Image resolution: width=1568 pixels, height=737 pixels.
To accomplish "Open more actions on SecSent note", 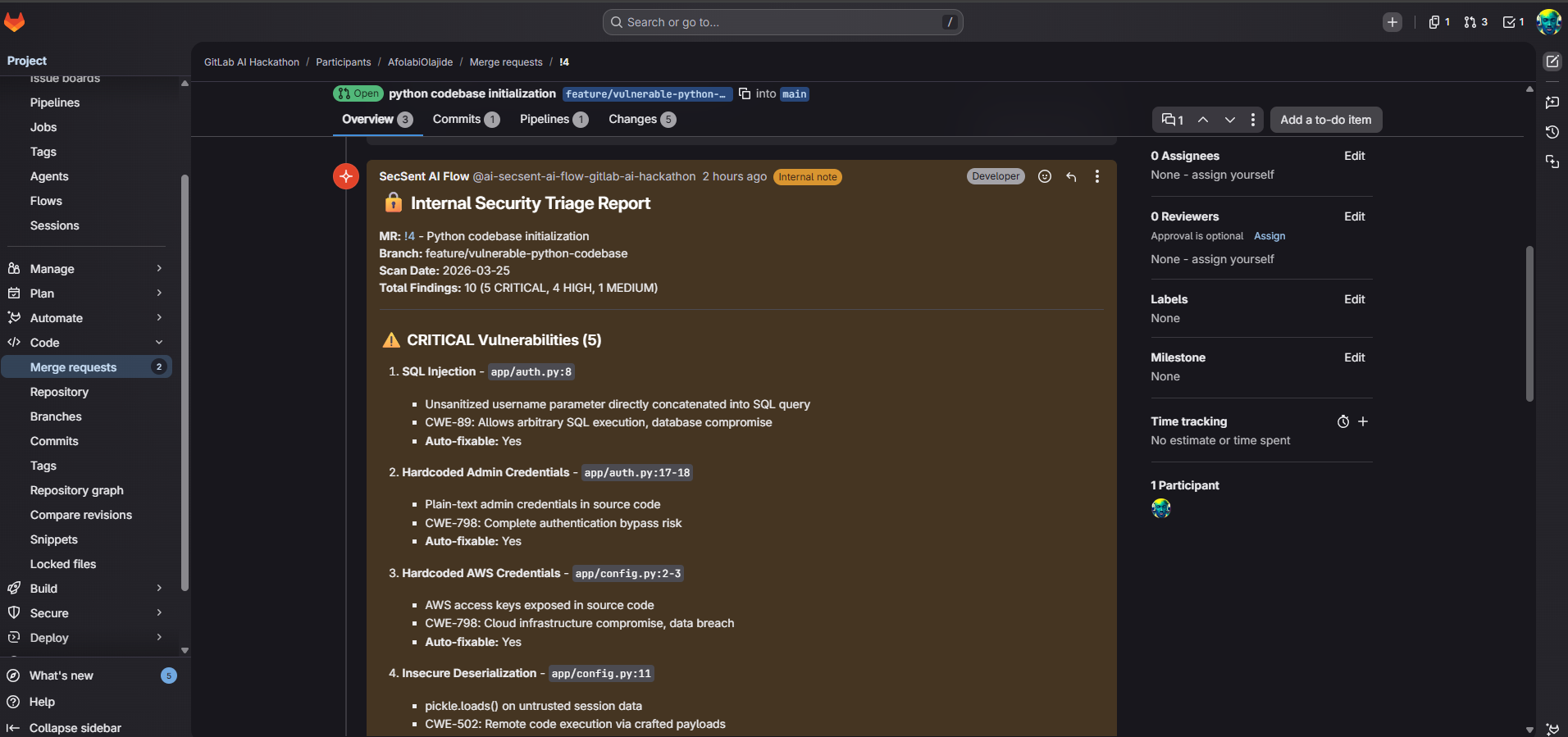I will pos(1097,176).
